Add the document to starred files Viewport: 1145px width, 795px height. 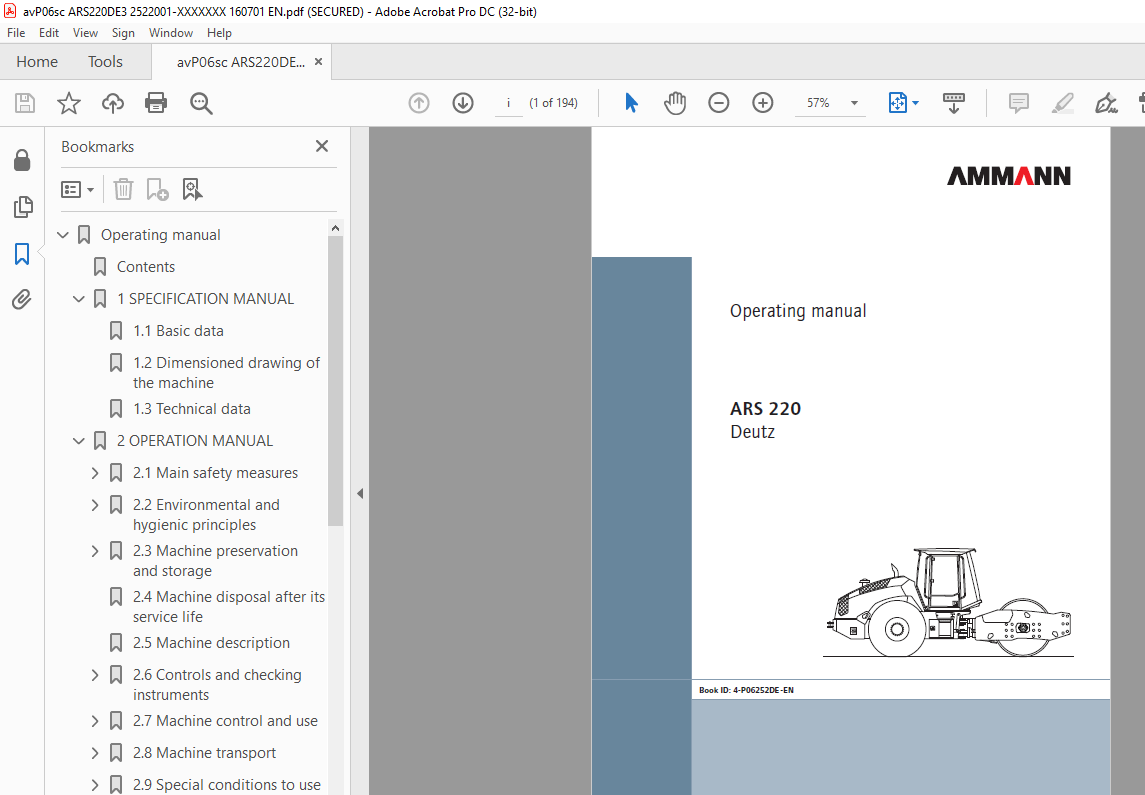(x=69, y=103)
